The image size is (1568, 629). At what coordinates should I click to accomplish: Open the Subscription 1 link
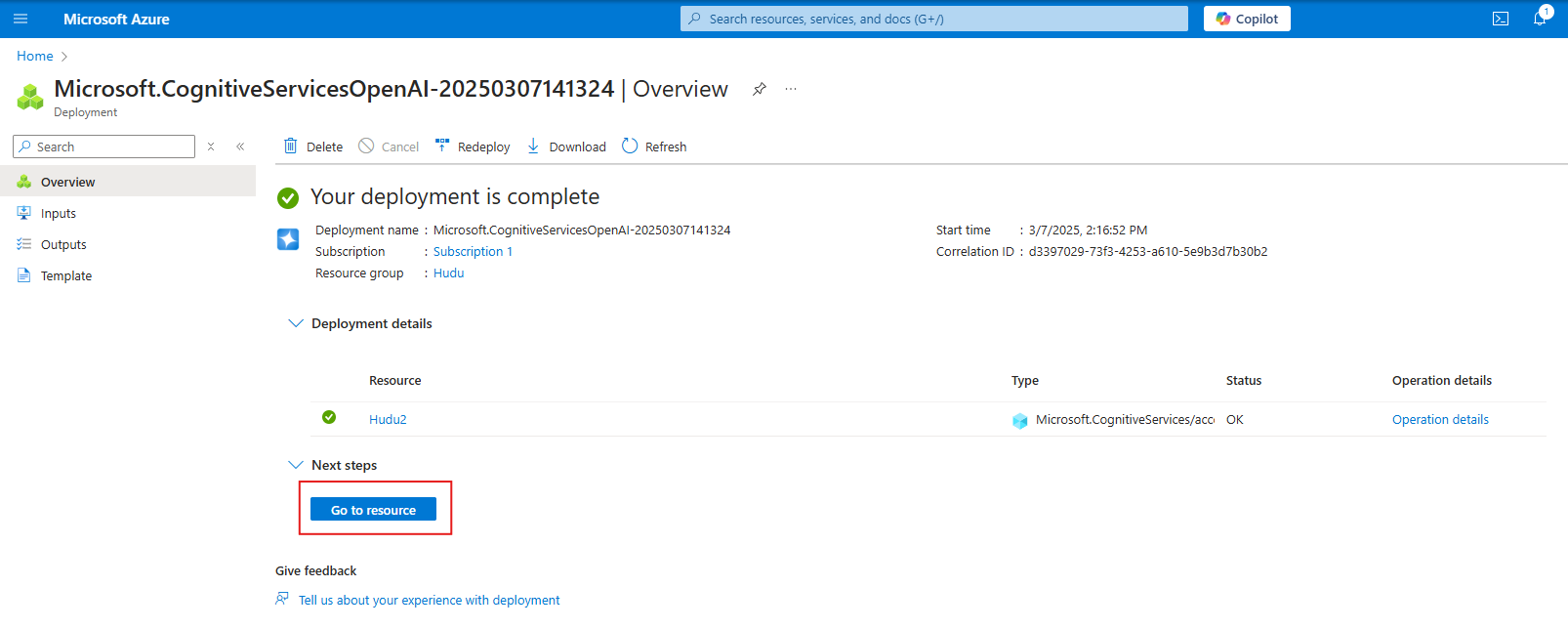pyautogui.click(x=473, y=252)
